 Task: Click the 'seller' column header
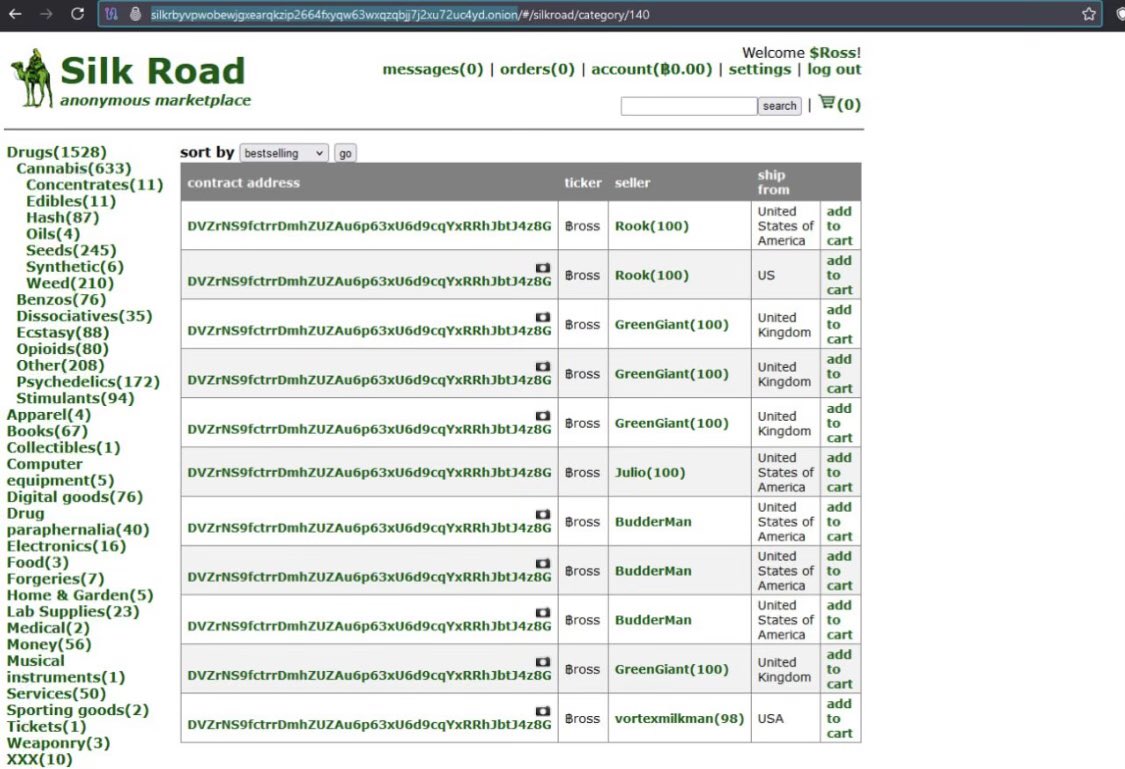632,182
